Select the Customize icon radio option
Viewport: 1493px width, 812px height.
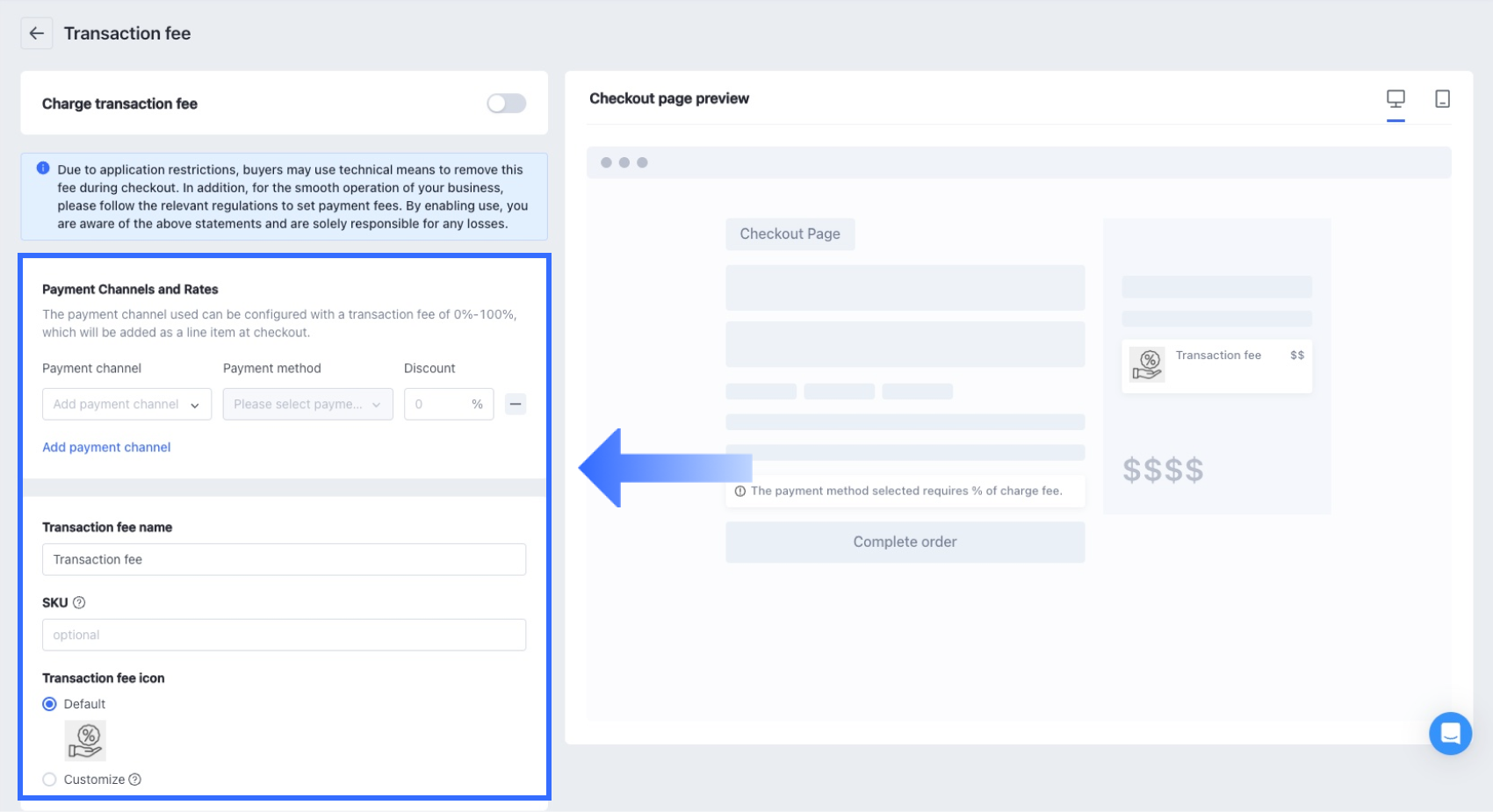(x=49, y=780)
